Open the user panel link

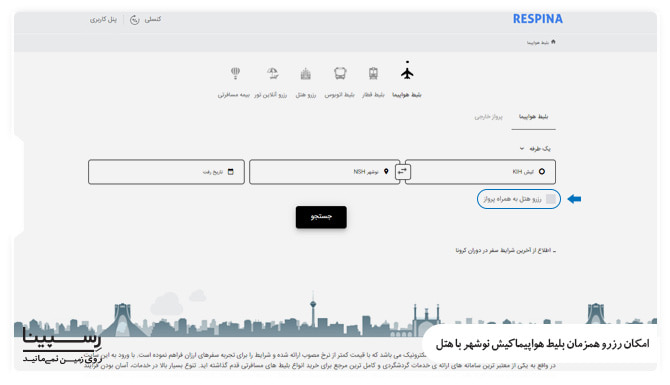pos(103,20)
